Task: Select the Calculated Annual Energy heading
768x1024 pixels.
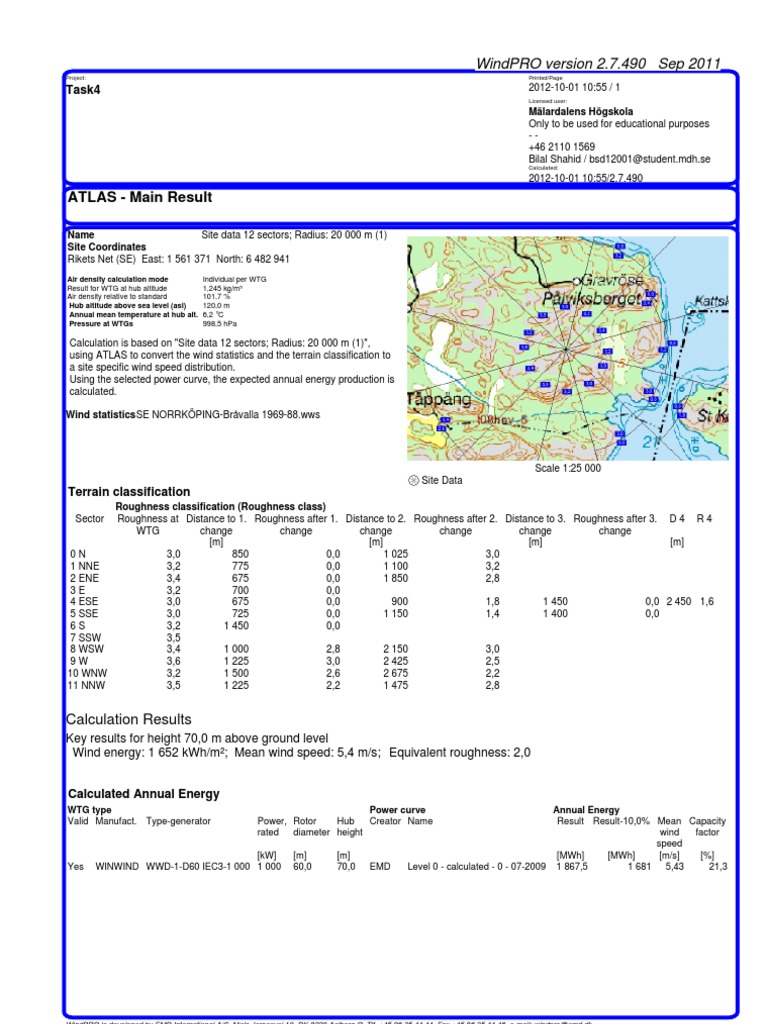Action: click(x=143, y=794)
